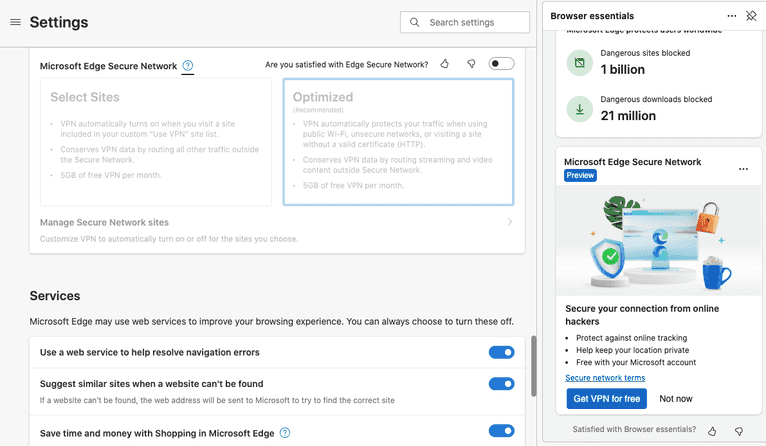Click help icon next to Shopping setting
766x446 pixels.
point(285,432)
